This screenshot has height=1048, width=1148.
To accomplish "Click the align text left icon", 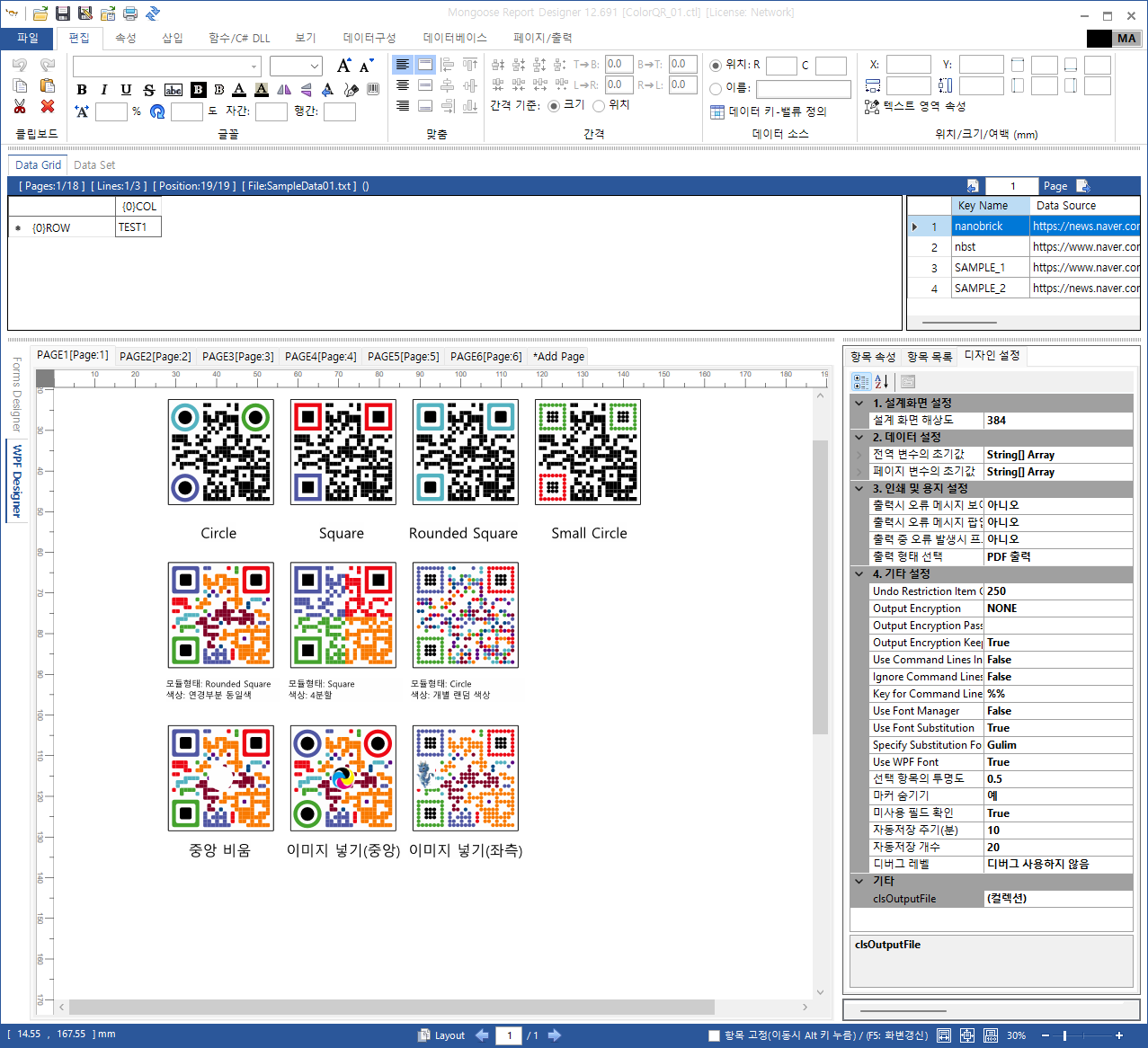I will point(403,65).
